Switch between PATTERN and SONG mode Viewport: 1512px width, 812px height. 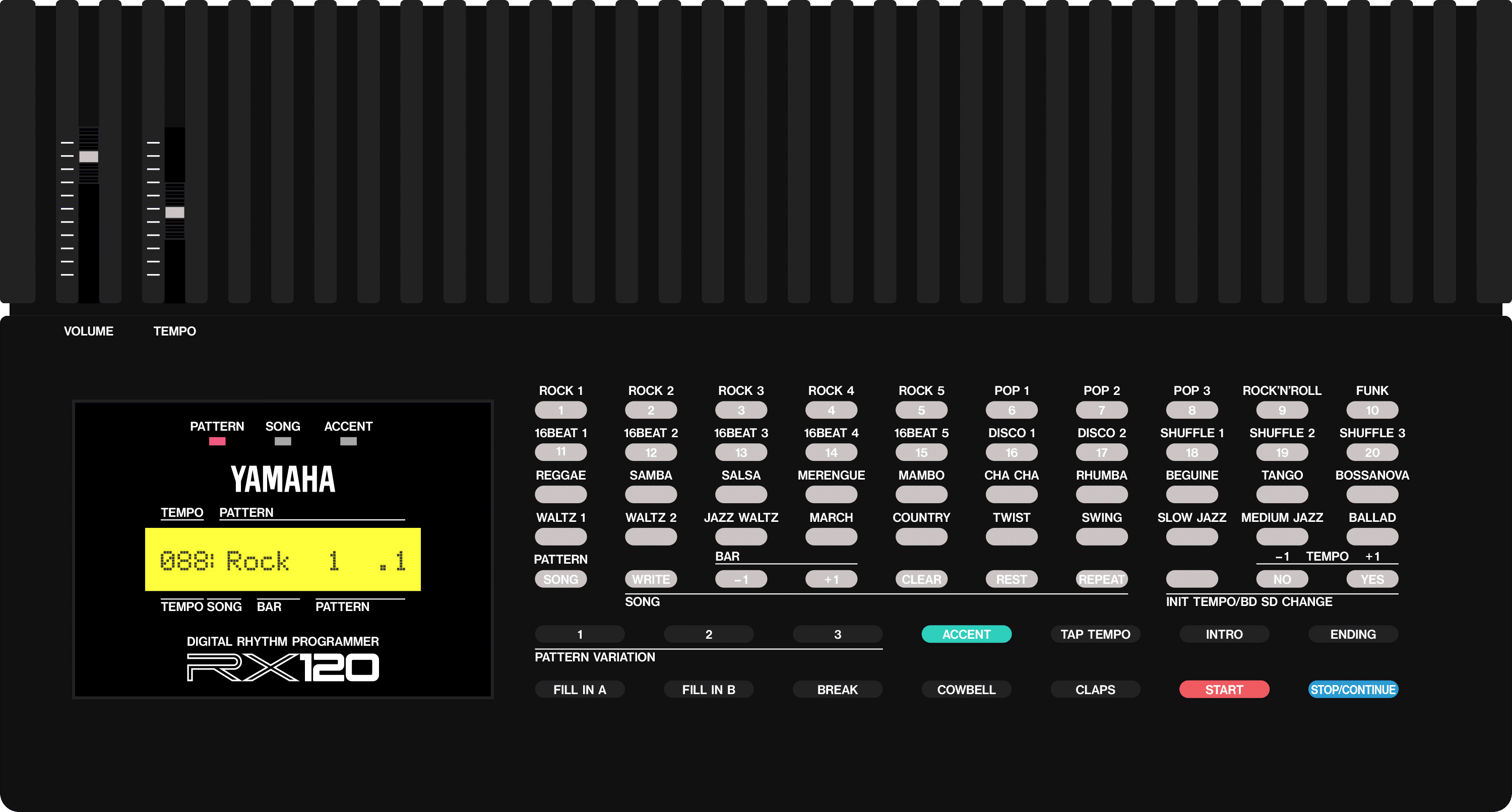[x=560, y=578]
